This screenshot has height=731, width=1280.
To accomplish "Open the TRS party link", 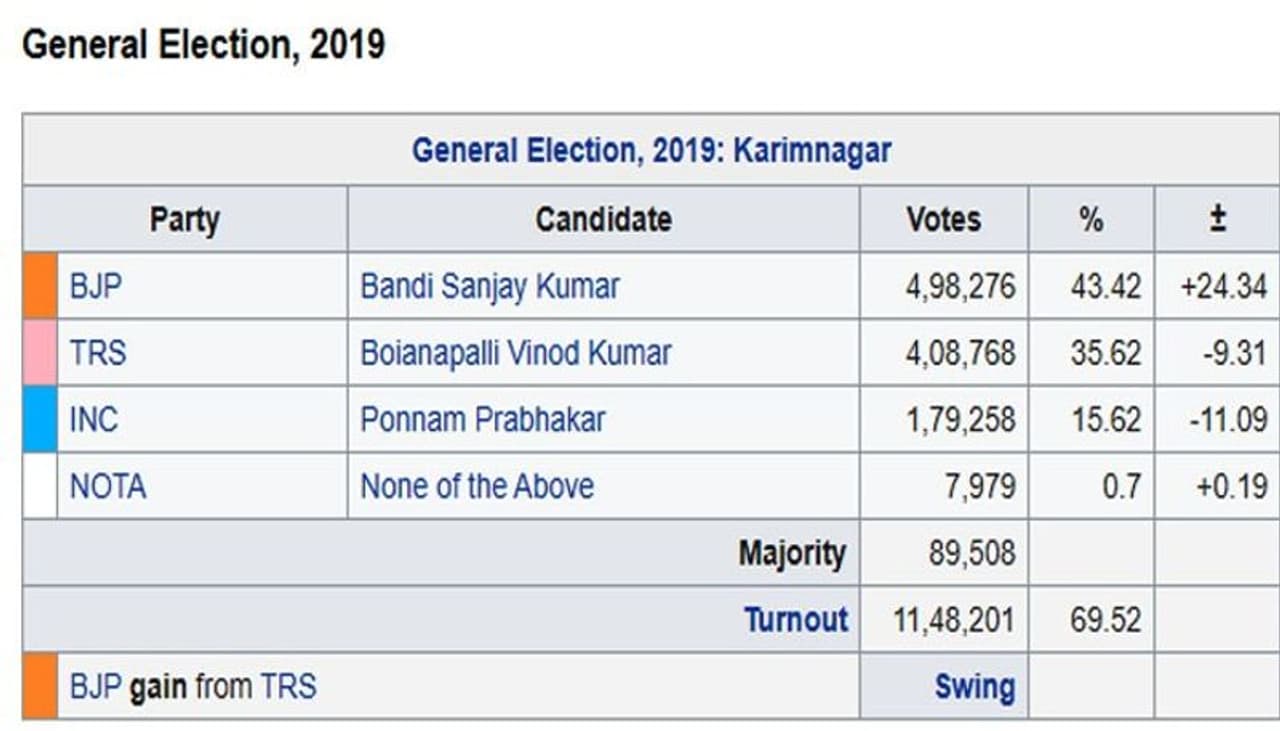I will (x=98, y=353).
